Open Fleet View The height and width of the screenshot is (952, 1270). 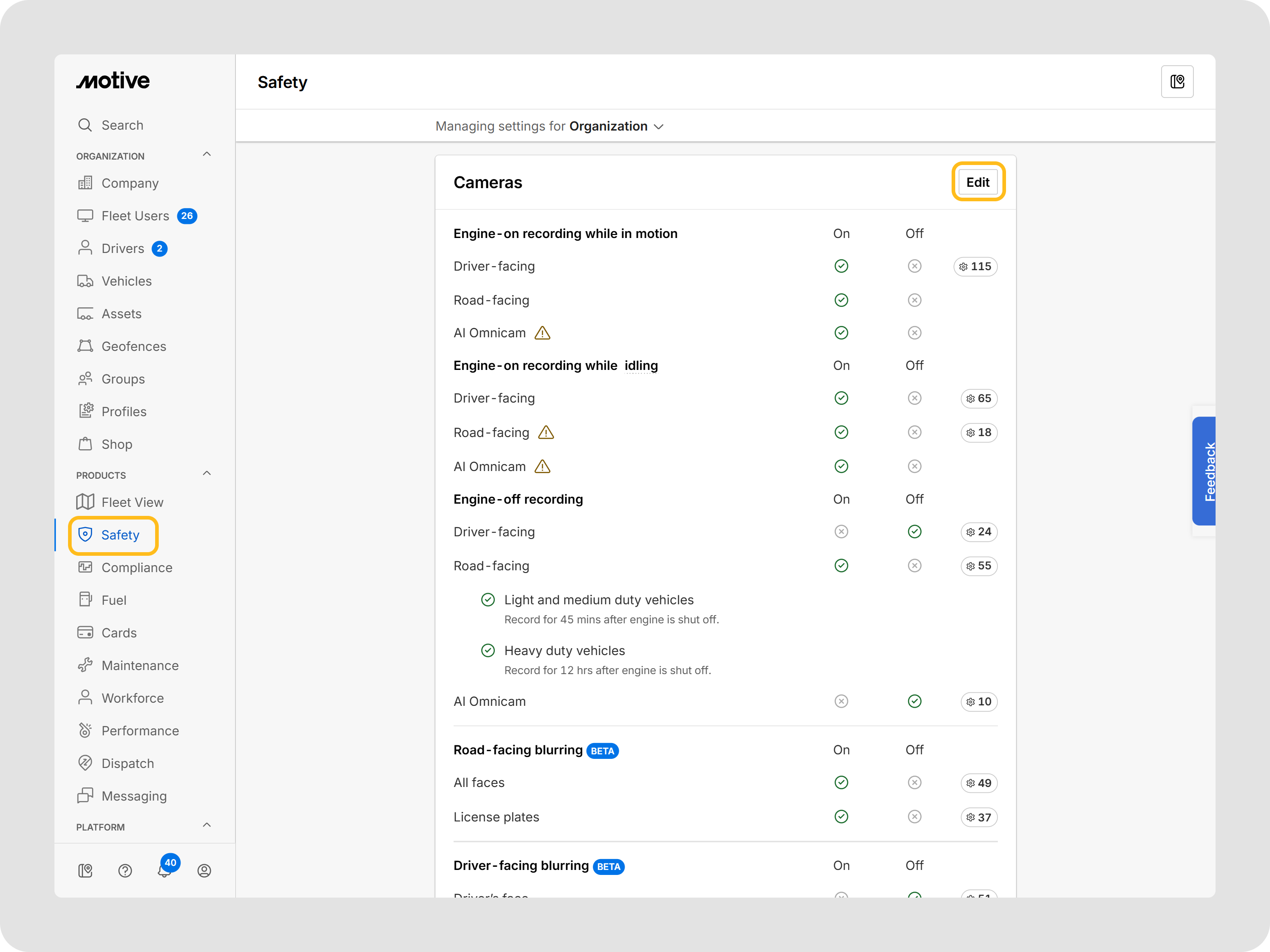[x=121, y=502]
